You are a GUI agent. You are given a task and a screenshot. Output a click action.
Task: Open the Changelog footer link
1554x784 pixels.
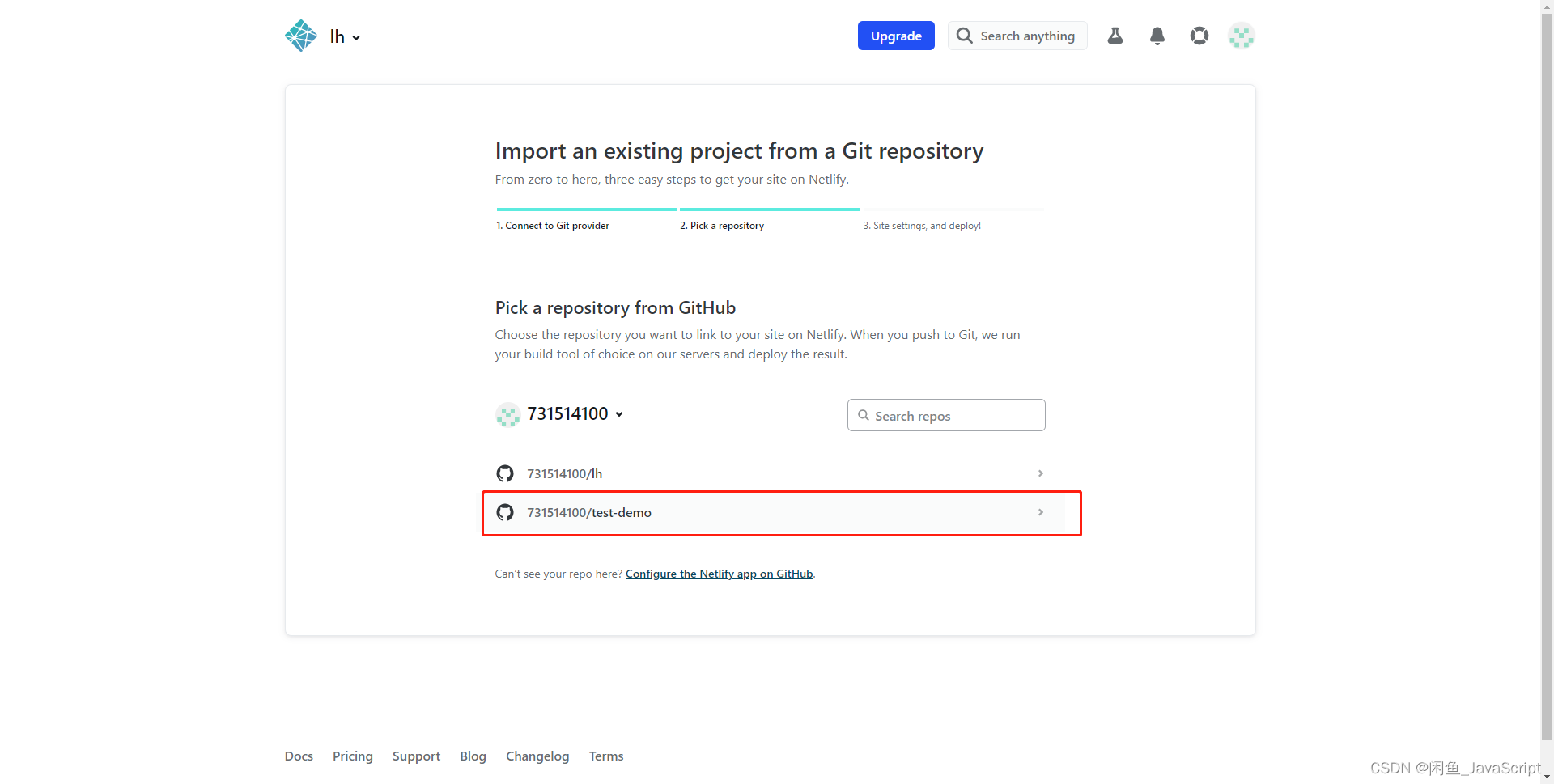click(537, 756)
